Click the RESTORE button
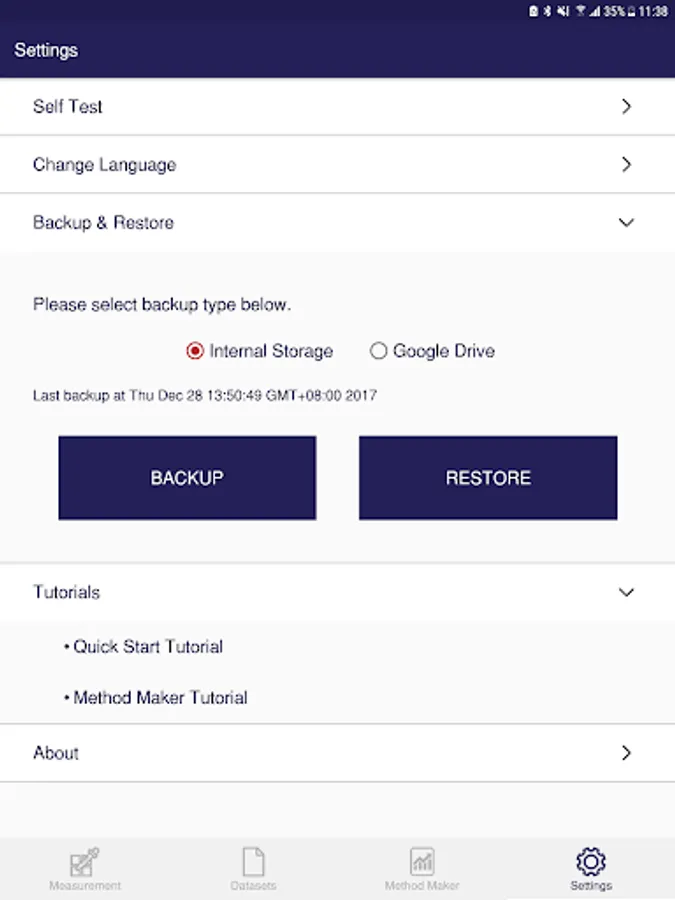Viewport: 675px width, 900px height. [x=488, y=478]
